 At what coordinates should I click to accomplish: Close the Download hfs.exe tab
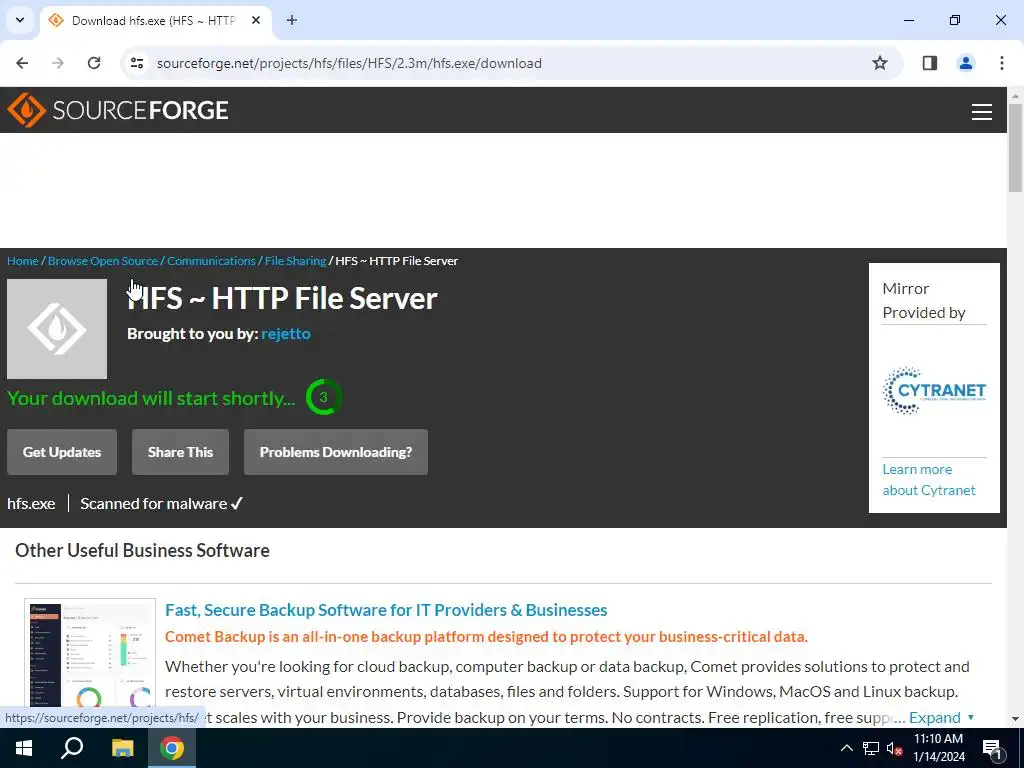(x=256, y=20)
